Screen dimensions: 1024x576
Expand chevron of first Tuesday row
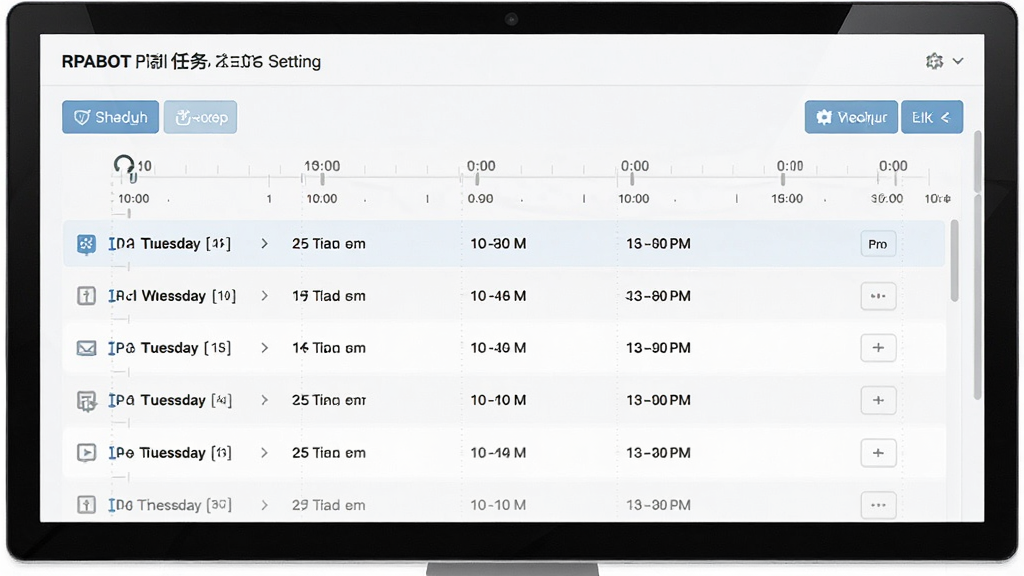coord(264,244)
